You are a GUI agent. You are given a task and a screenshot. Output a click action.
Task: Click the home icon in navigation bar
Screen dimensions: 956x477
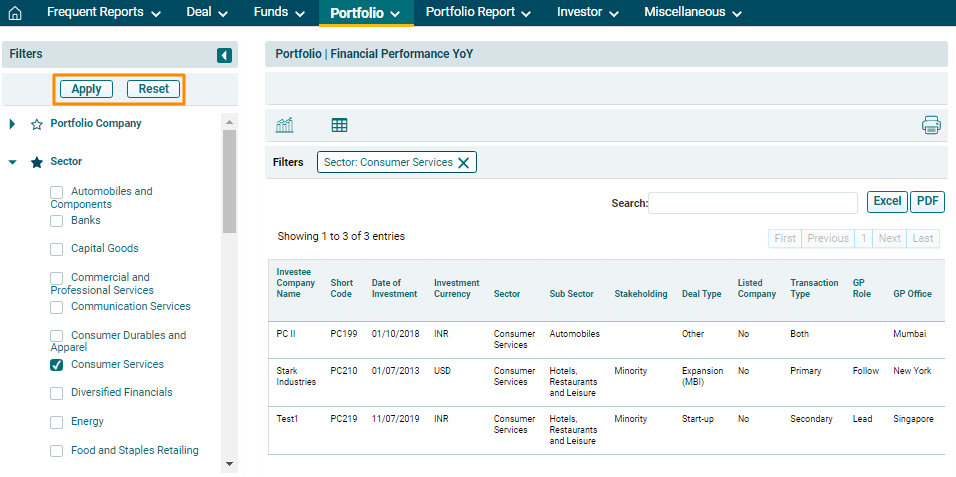(15, 13)
